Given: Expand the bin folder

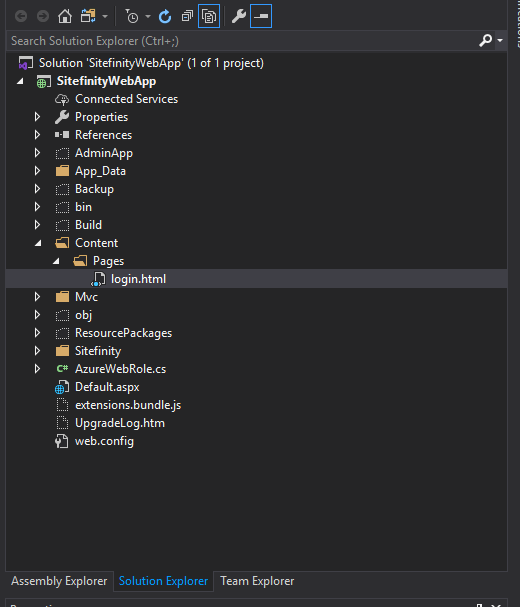Looking at the screenshot, I should (x=37, y=207).
